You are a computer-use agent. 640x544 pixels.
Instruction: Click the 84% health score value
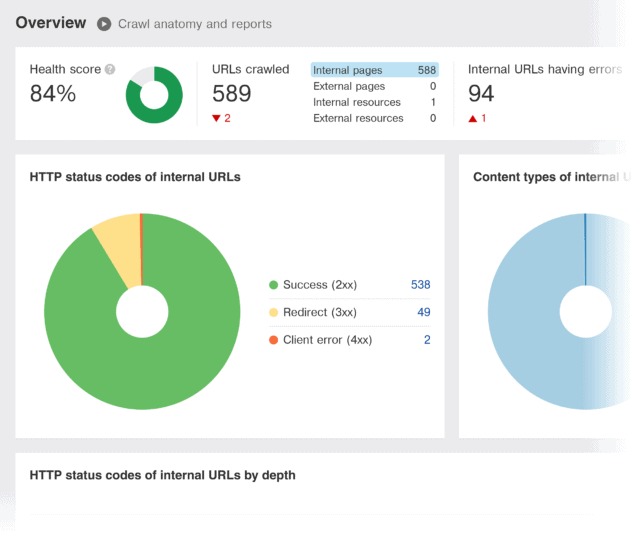click(53, 93)
